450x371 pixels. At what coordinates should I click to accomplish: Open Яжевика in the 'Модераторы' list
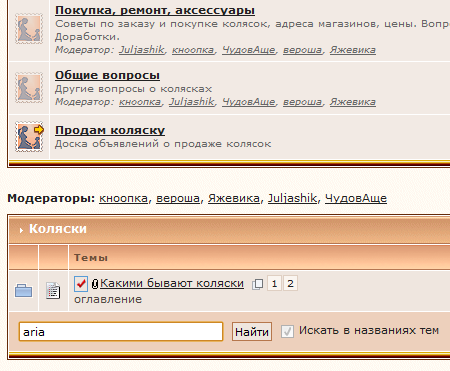pos(234,198)
